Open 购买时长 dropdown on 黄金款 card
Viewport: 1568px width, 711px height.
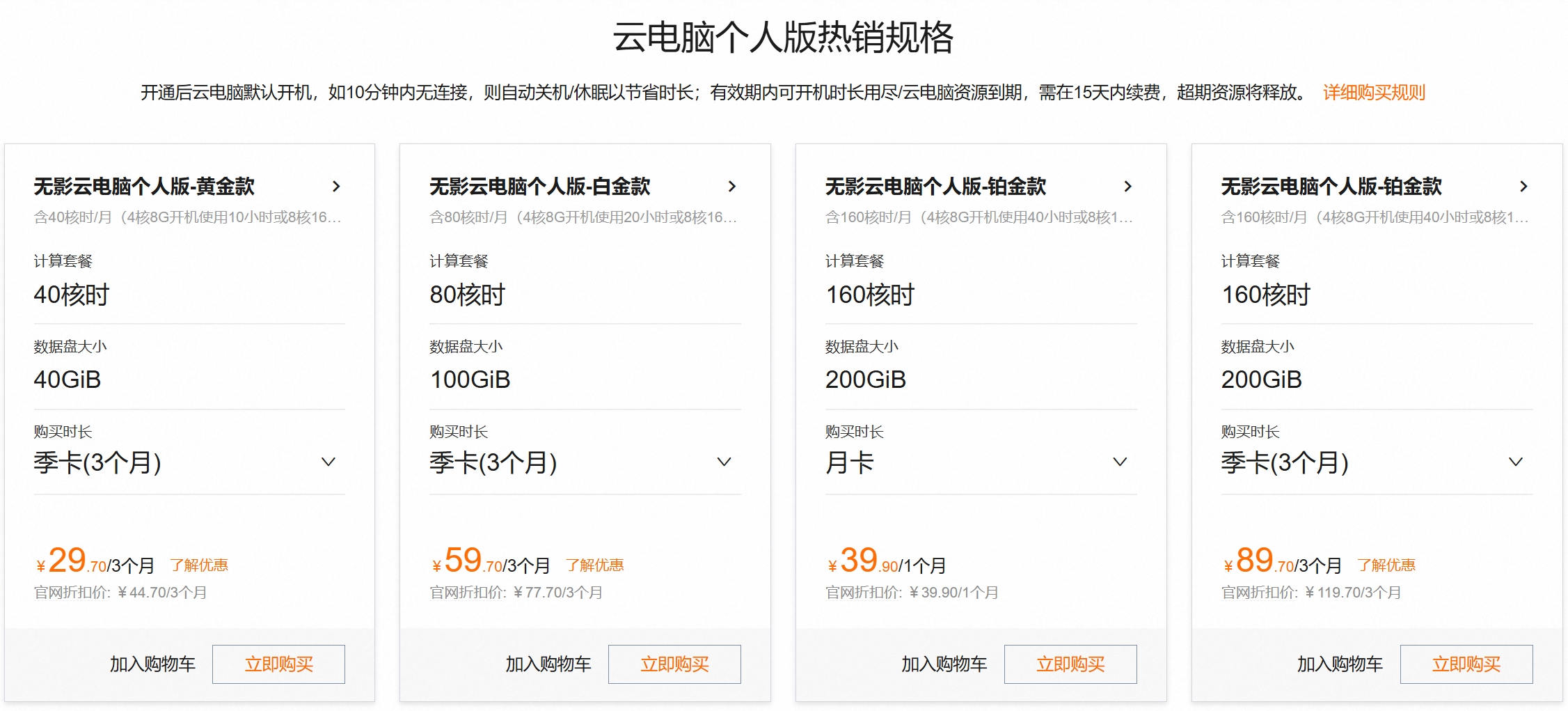[189, 462]
